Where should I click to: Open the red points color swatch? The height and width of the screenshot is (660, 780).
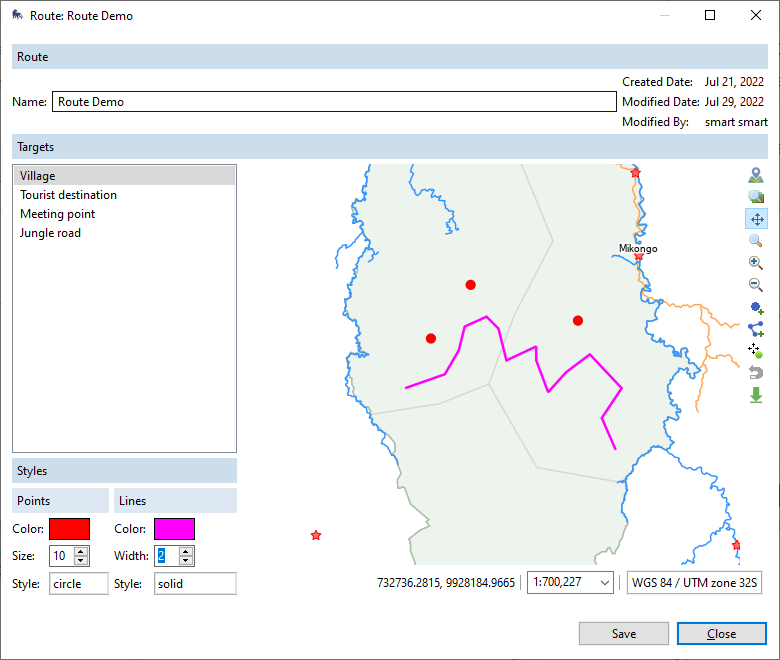point(69,529)
